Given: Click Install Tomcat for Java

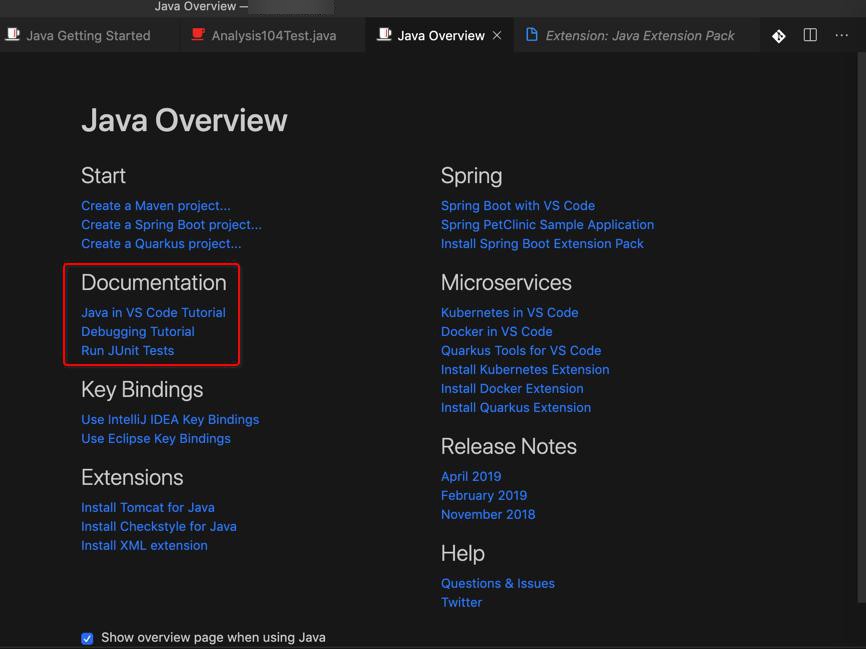Looking at the screenshot, I should click(148, 508).
